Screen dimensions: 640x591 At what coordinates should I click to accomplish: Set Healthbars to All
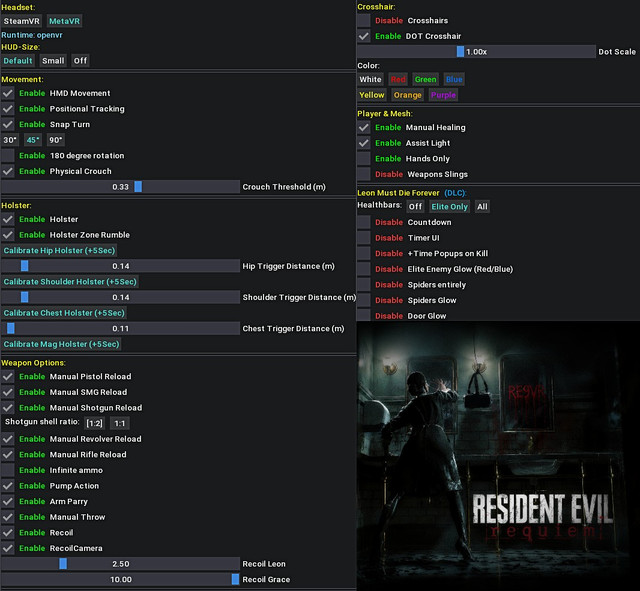pos(482,207)
